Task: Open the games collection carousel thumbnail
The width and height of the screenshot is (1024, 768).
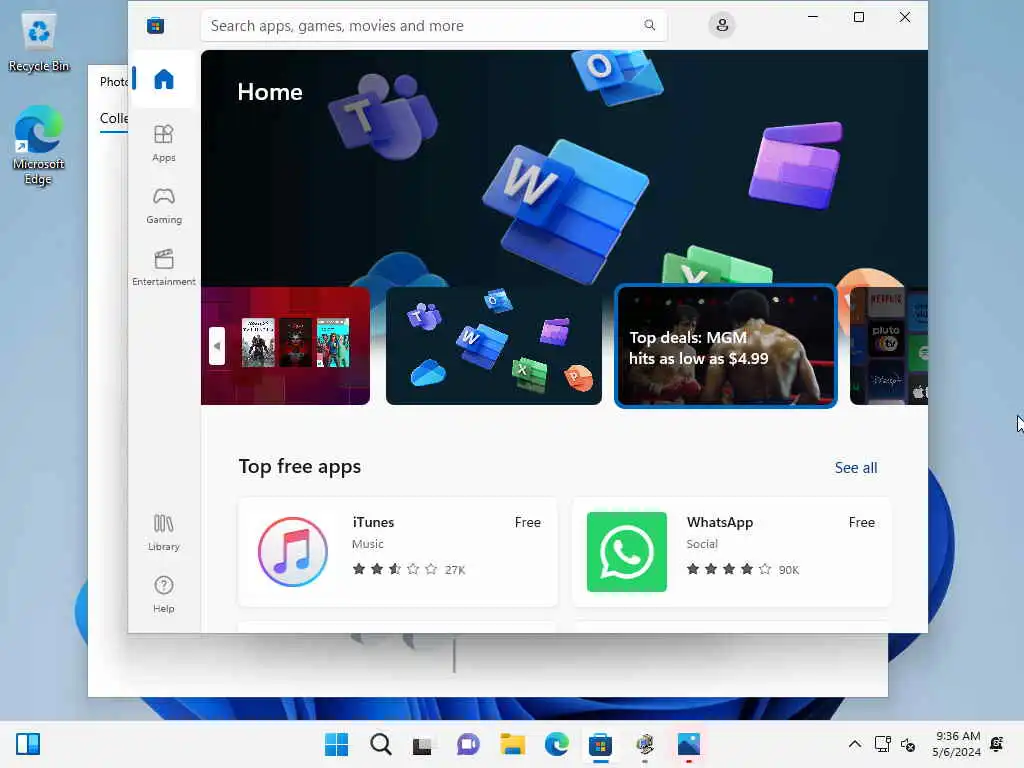Action: [x=285, y=345]
